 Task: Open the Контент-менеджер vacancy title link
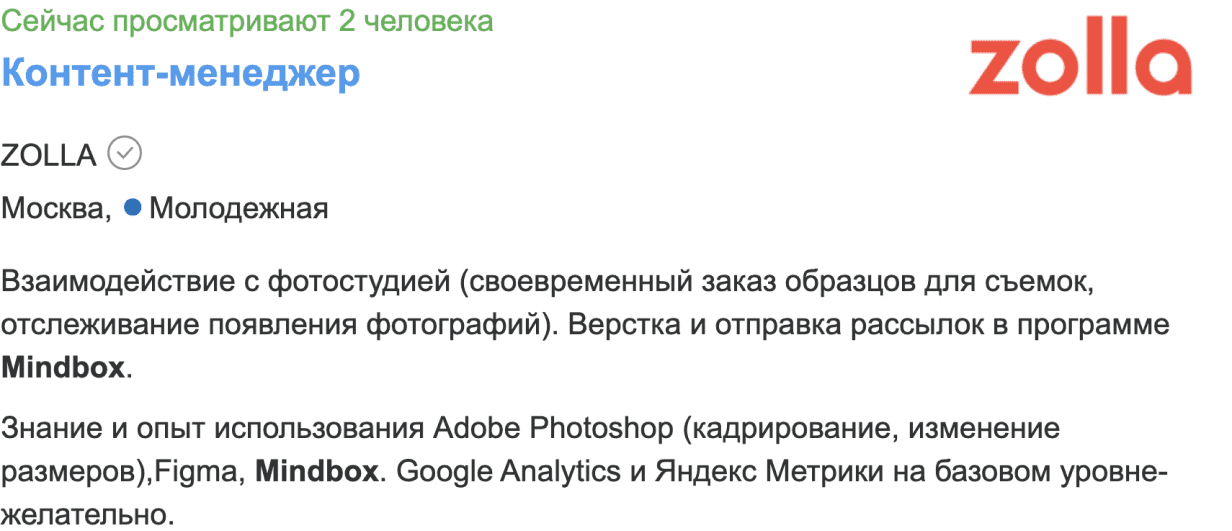coord(181,73)
